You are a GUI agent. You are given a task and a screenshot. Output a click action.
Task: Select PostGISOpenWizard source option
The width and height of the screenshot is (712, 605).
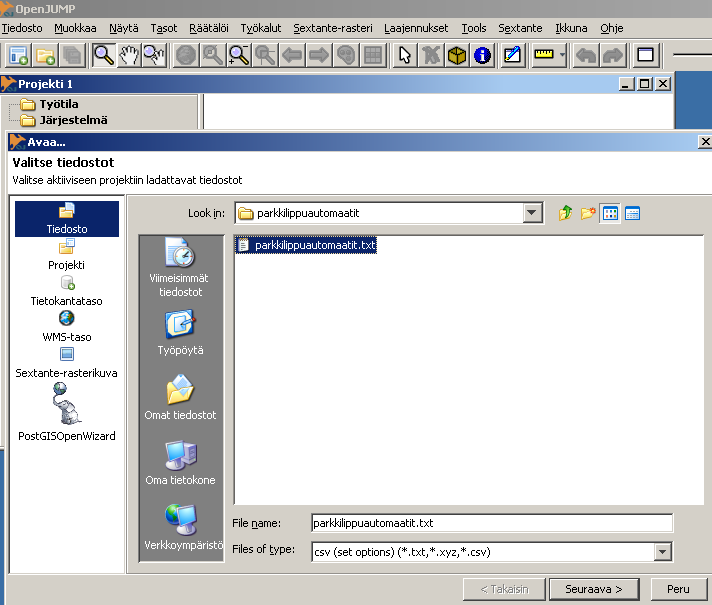pyautogui.click(x=67, y=412)
